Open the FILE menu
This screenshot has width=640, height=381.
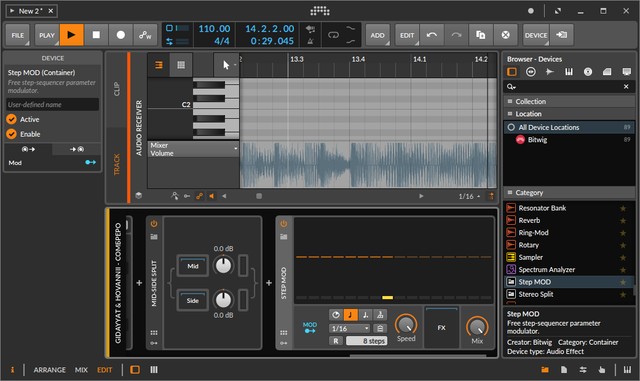pos(18,36)
